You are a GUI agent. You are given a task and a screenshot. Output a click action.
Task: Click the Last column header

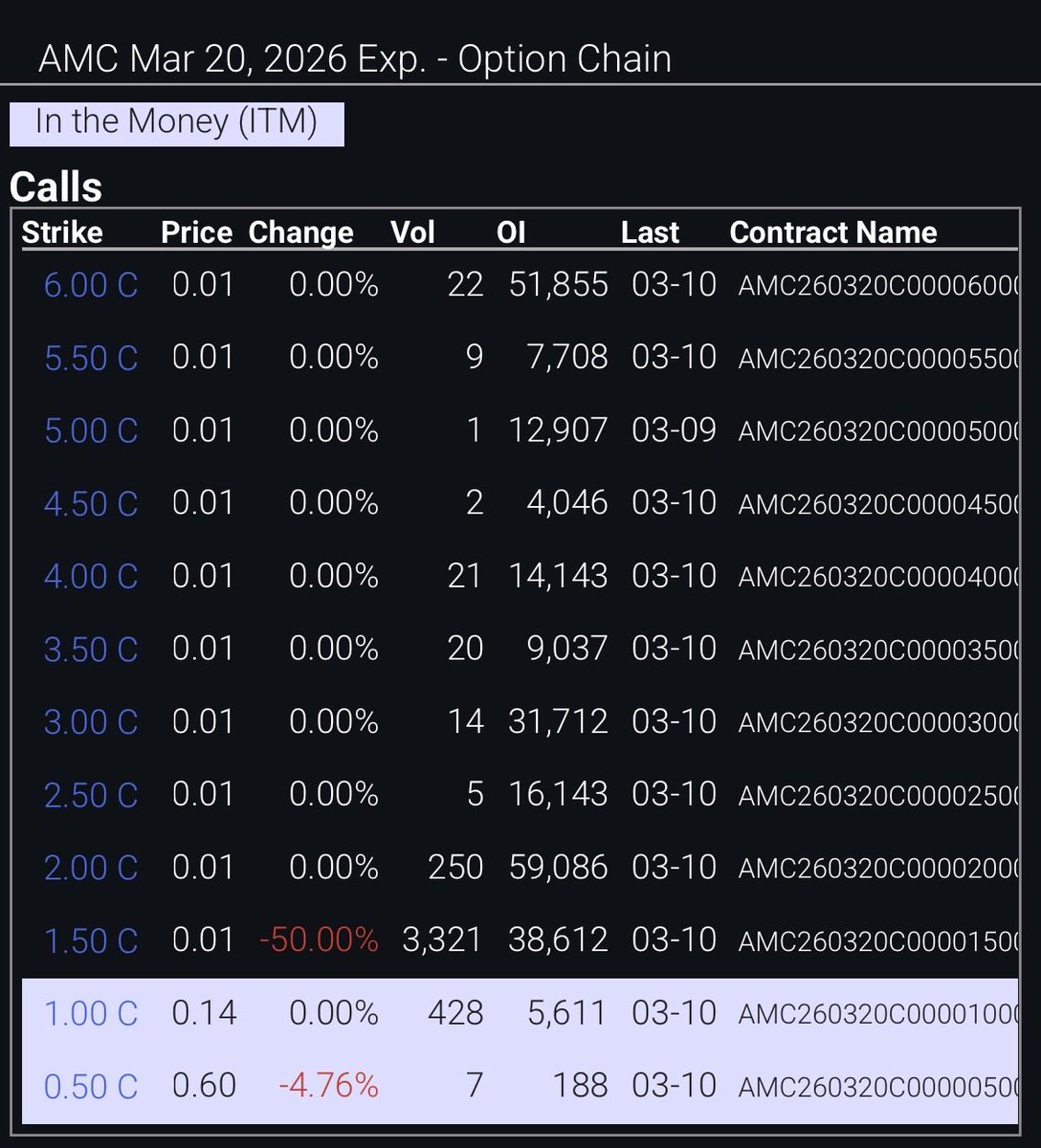[650, 232]
